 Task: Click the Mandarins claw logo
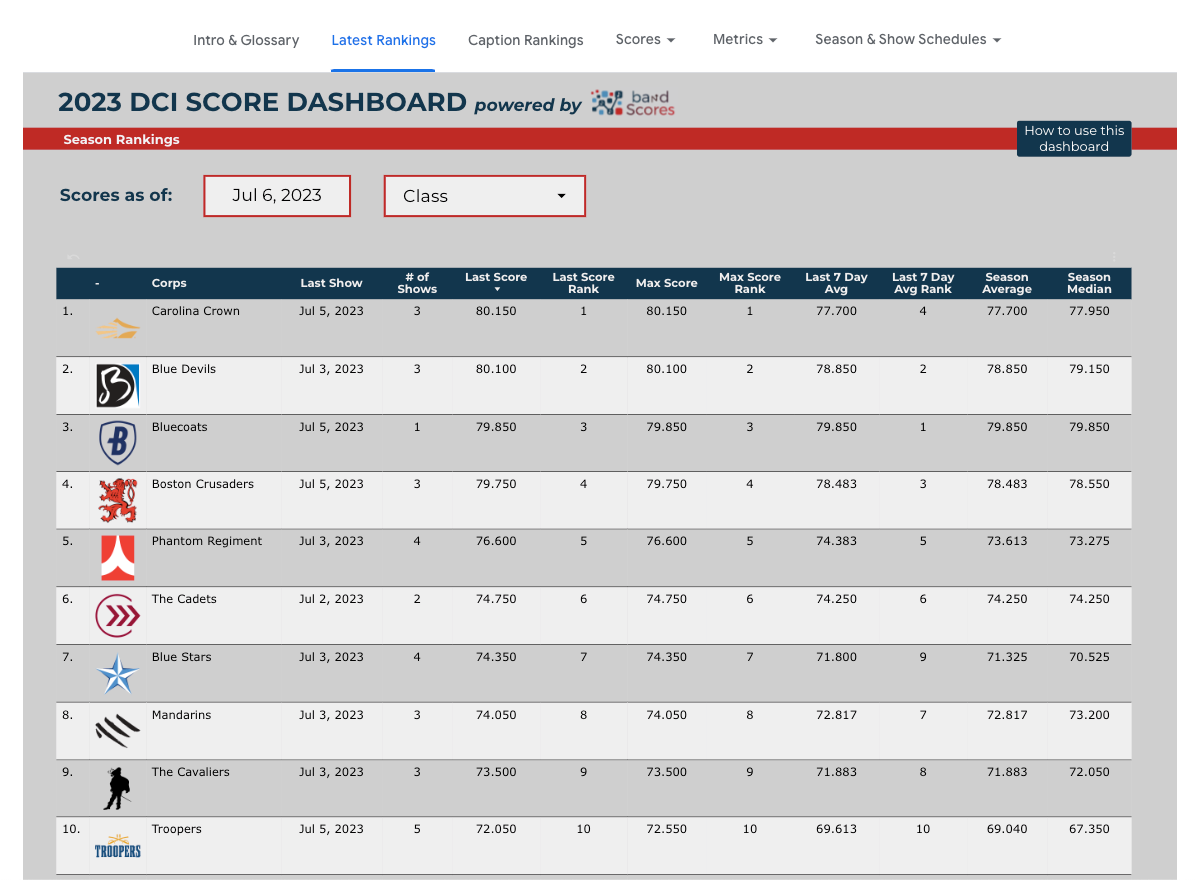(x=117, y=730)
